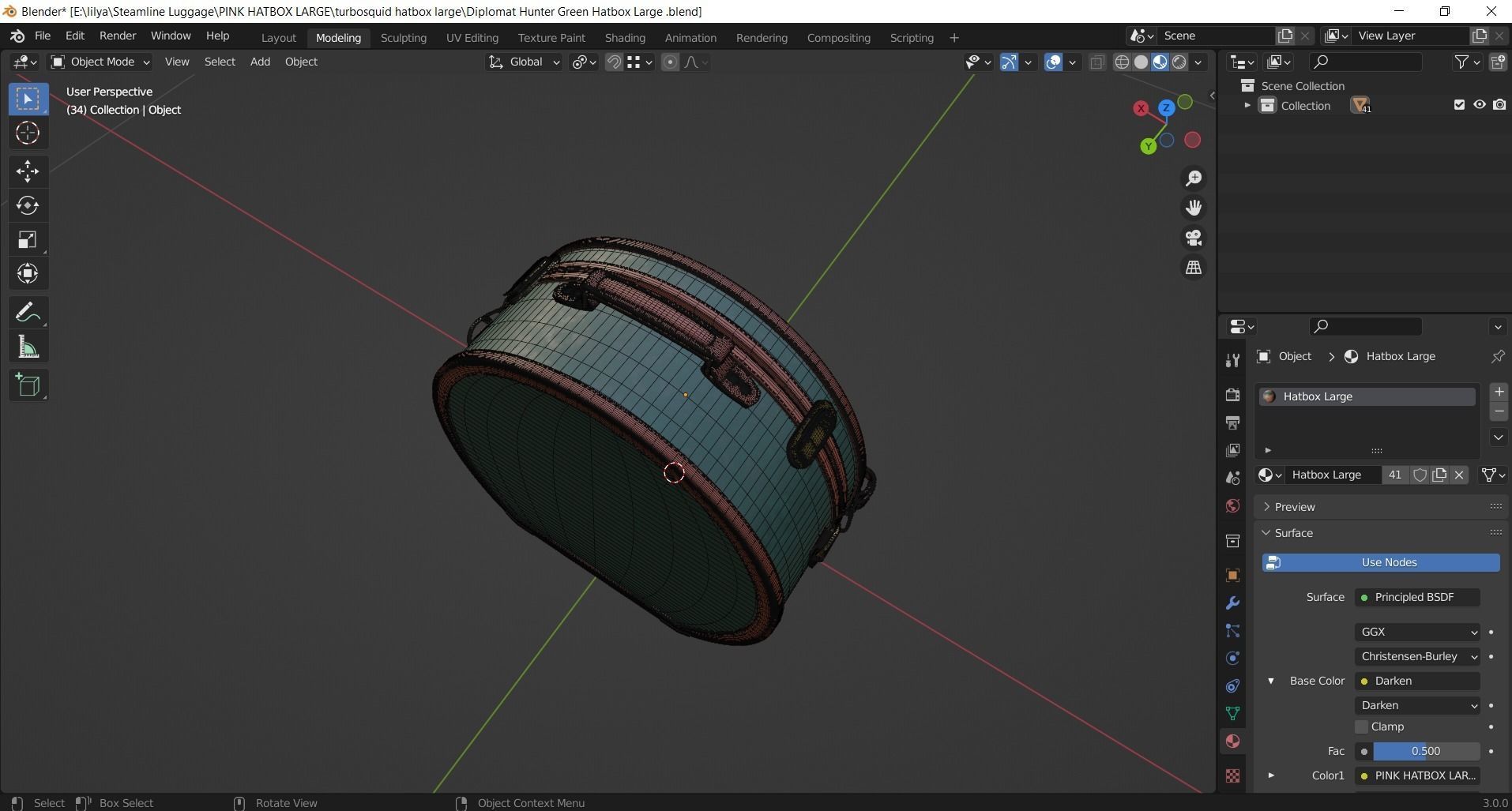Viewport: 1512px width, 811px height.
Task: Open the Global orientation dropdown
Action: coord(524,62)
